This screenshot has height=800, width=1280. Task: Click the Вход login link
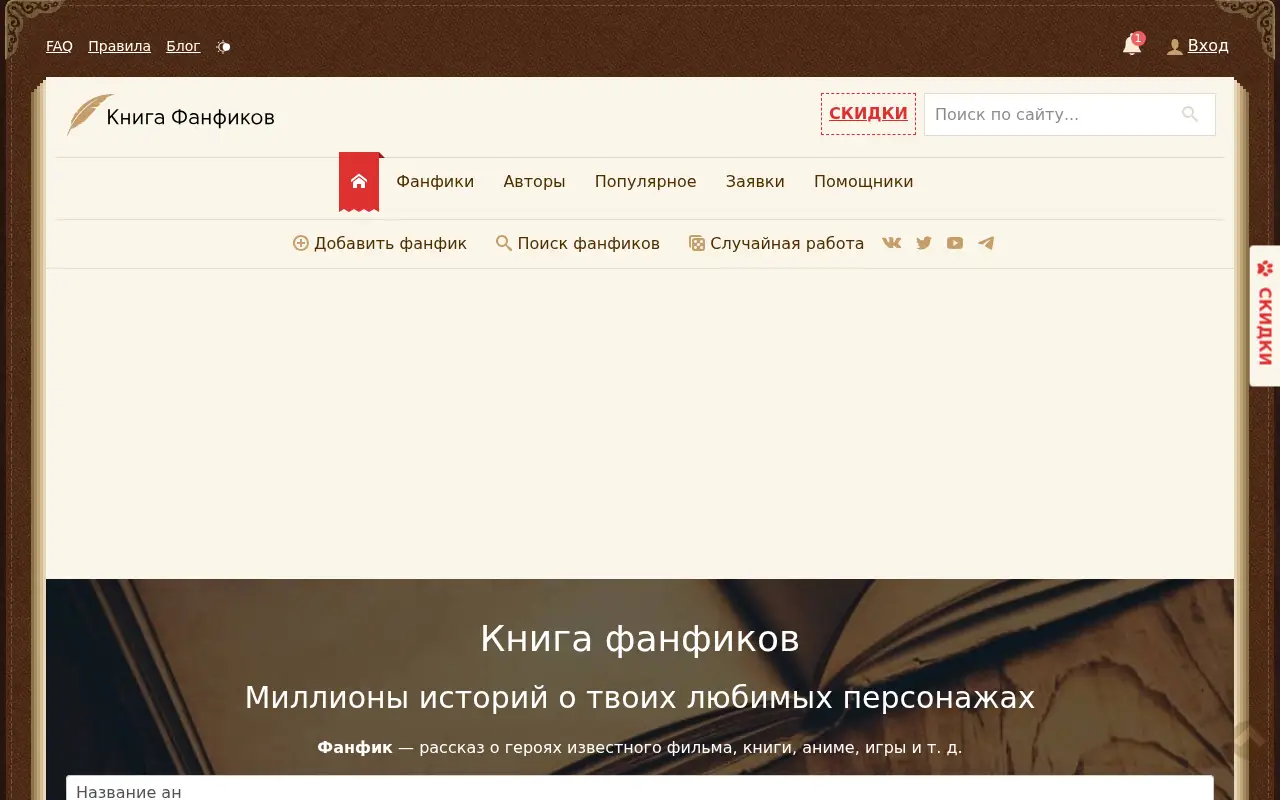pyautogui.click(x=1208, y=45)
